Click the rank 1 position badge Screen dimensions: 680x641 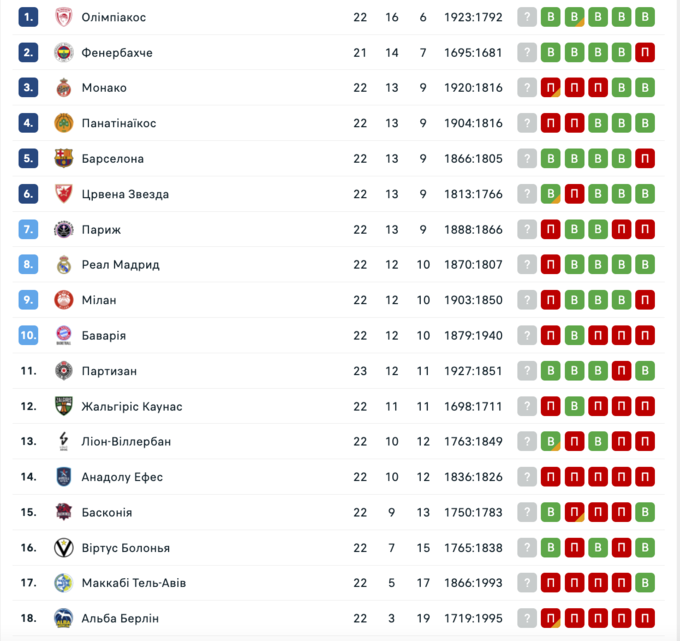[x=28, y=17]
